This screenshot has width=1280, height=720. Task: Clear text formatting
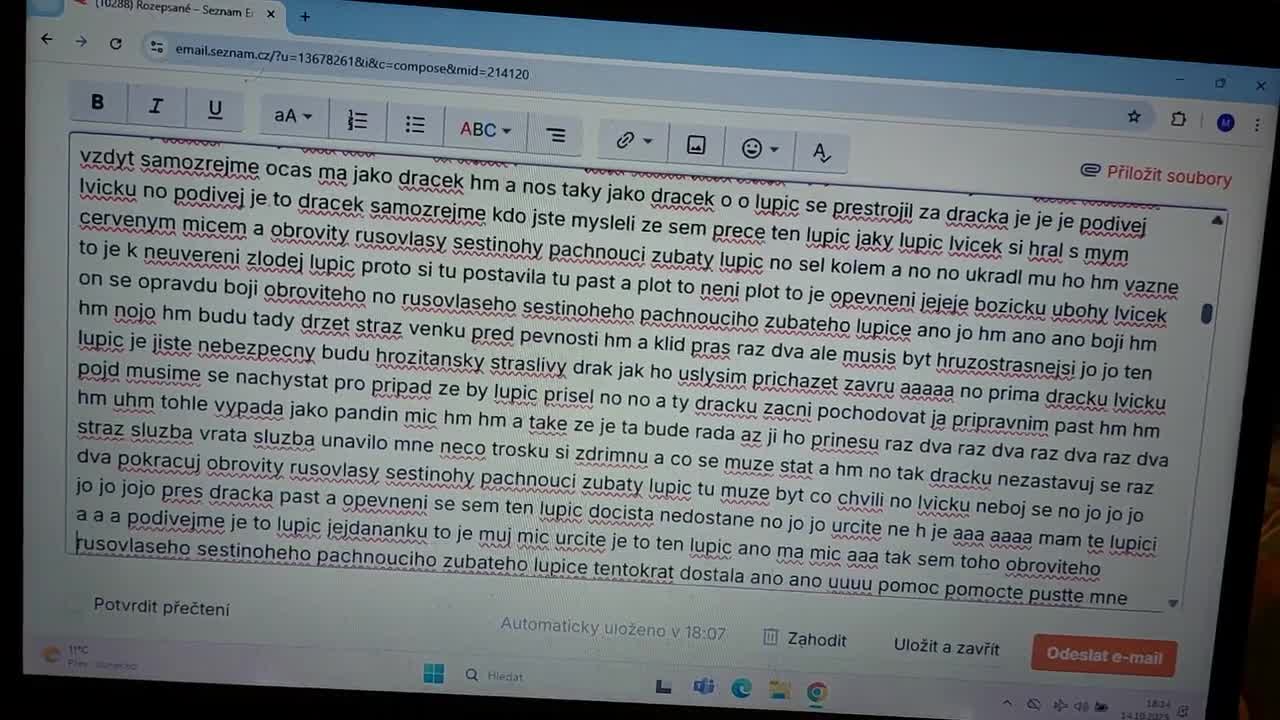pyautogui.click(x=821, y=152)
